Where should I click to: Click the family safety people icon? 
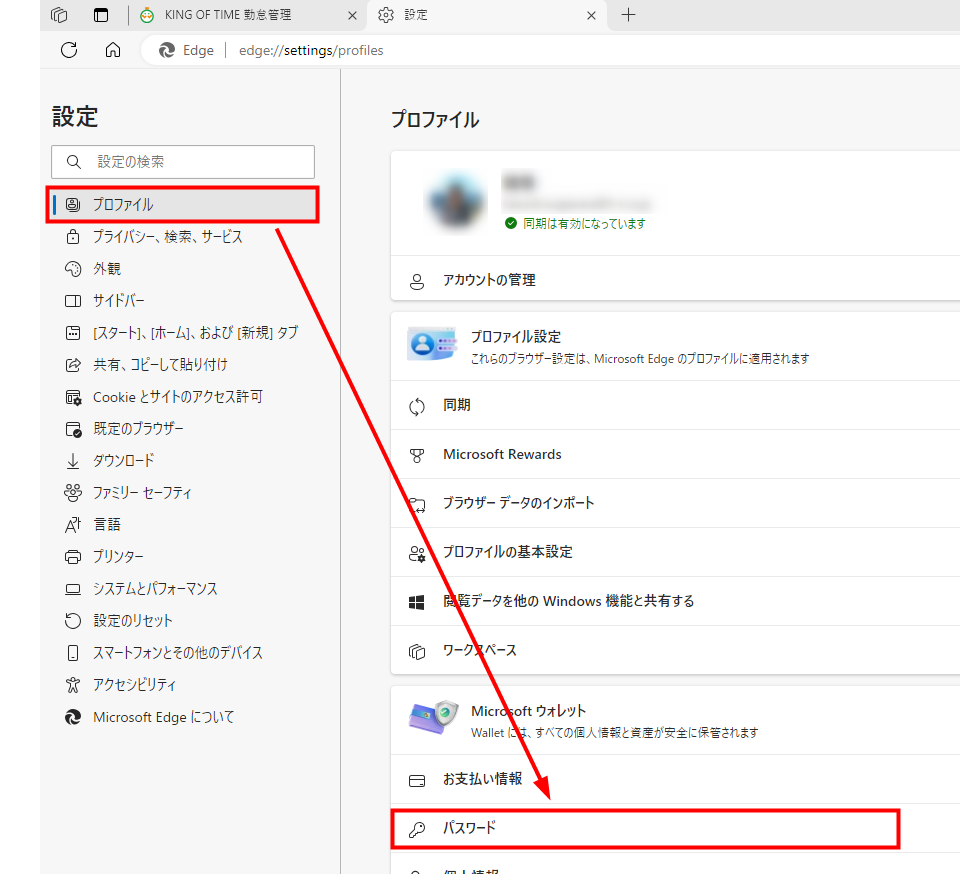click(x=73, y=492)
